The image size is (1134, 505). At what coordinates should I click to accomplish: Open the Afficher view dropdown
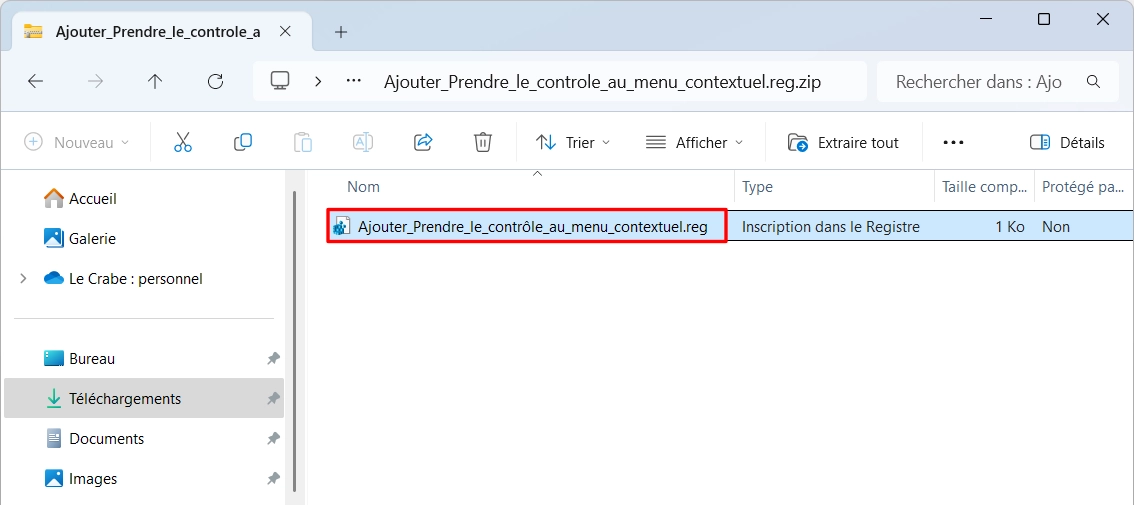point(694,143)
